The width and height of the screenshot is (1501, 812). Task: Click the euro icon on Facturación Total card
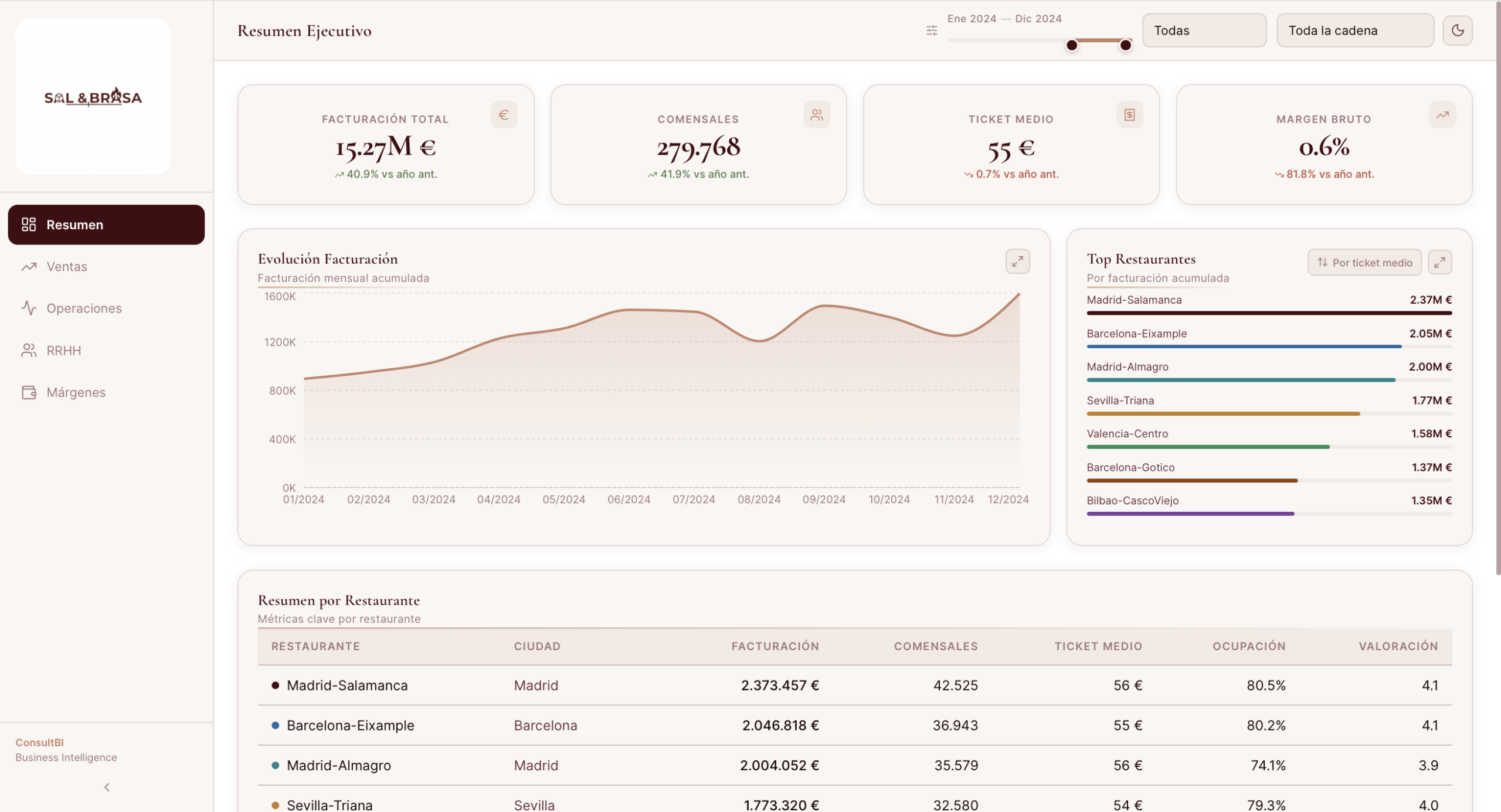(x=504, y=115)
